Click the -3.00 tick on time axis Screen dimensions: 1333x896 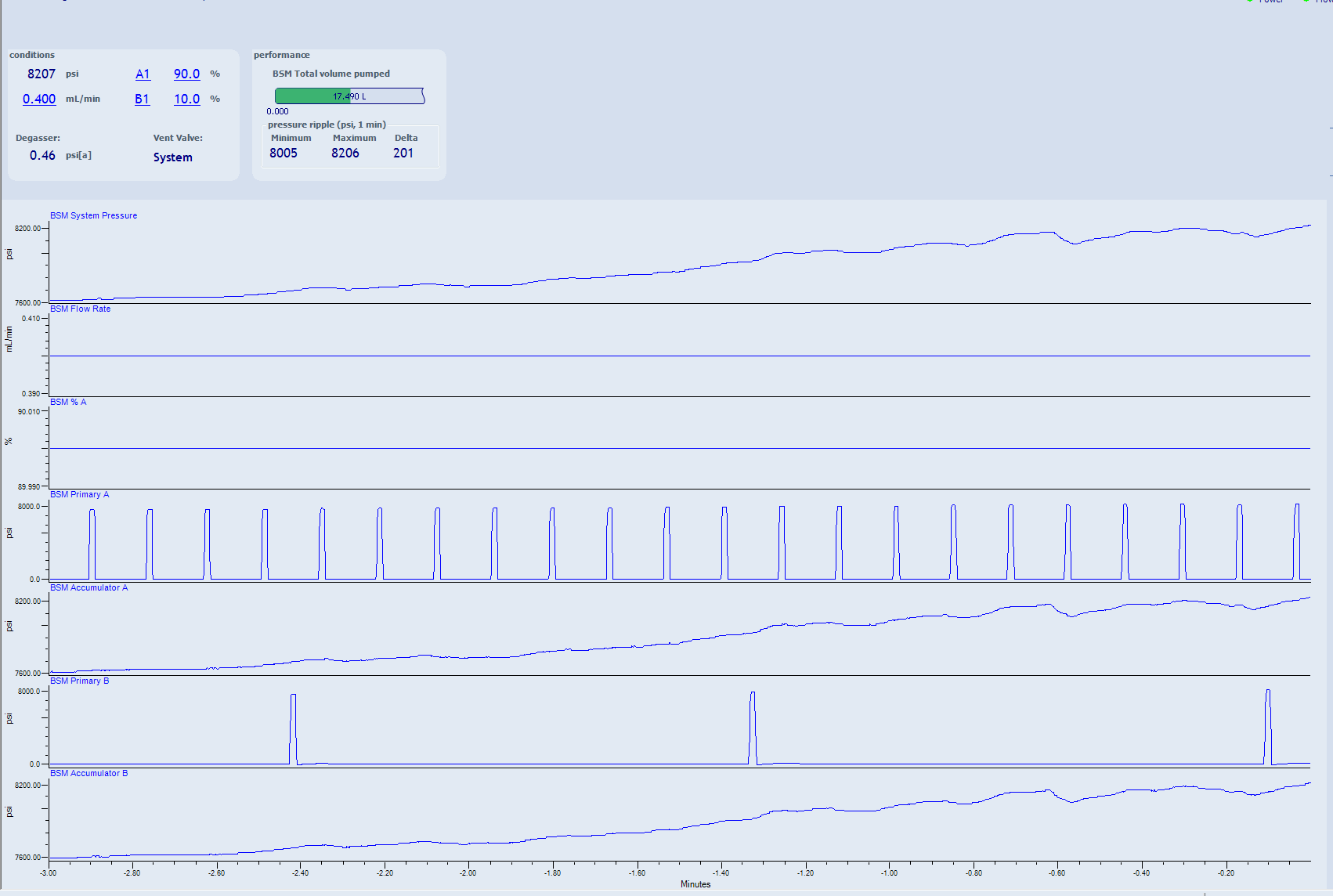pyautogui.click(x=48, y=873)
